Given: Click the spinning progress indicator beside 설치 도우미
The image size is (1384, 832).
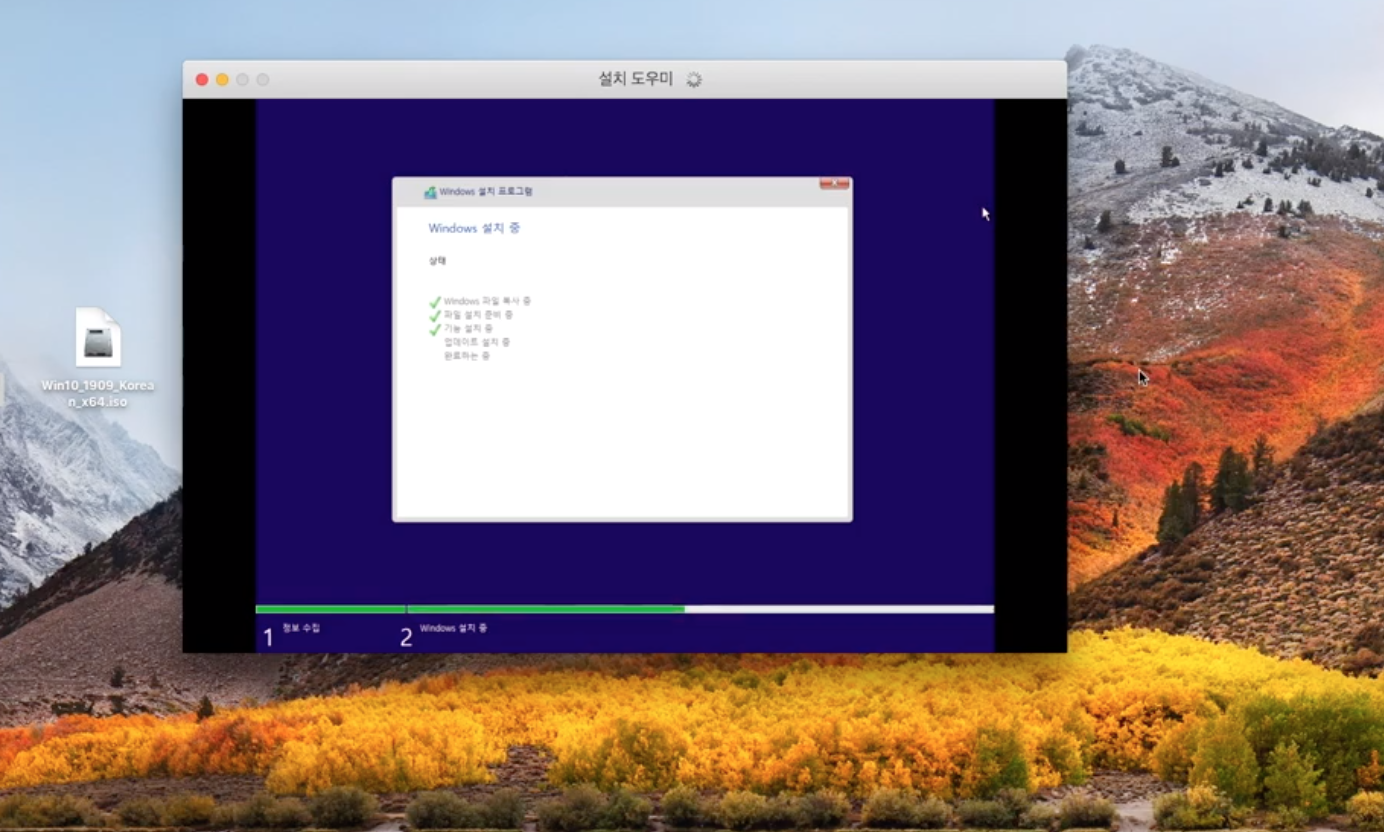Looking at the screenshot, I should point(694,79).
